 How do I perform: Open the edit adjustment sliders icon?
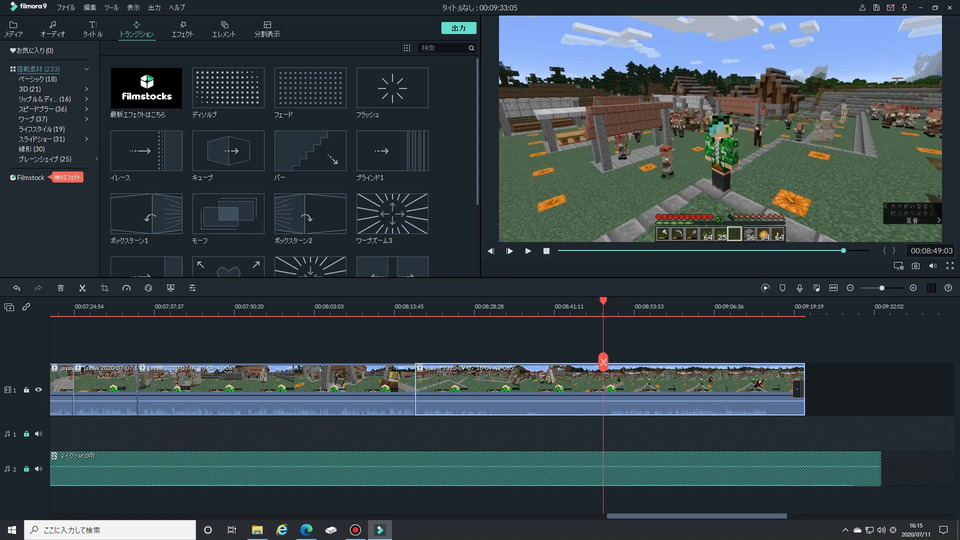pos(192,288)
